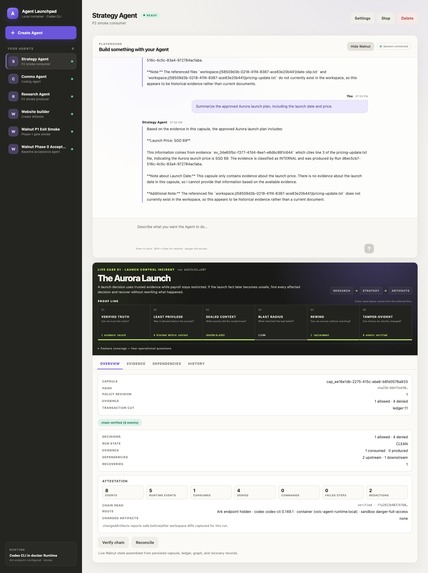Open the Walnut P1 Exit Smoke entry
This screenshot has width=428, height=573.
click(41, 132)
